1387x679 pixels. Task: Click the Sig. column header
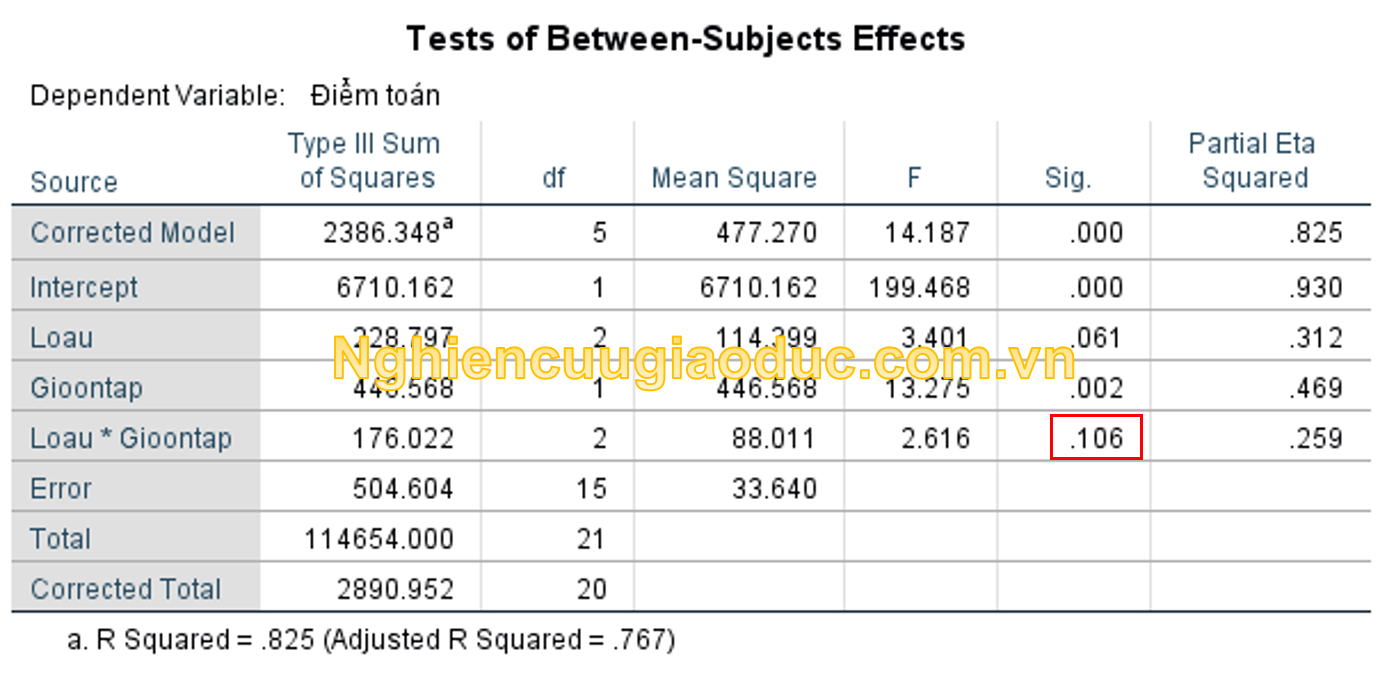tap(1067, 179)
